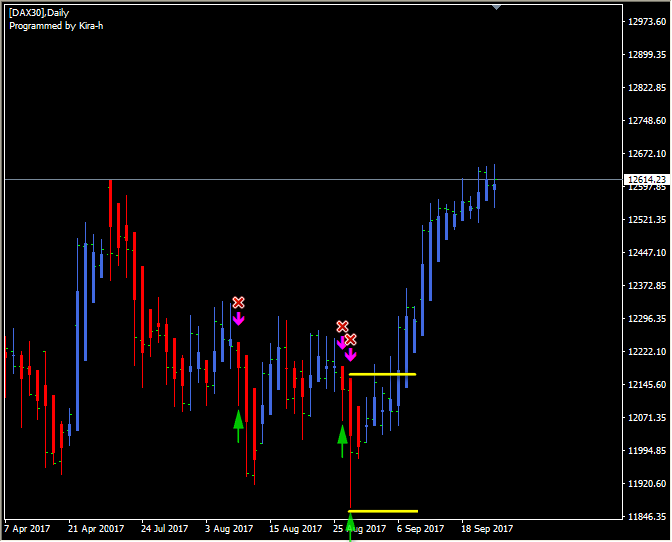
Task: Click the price axis value 11920.60
Action: tap(647, 484)
